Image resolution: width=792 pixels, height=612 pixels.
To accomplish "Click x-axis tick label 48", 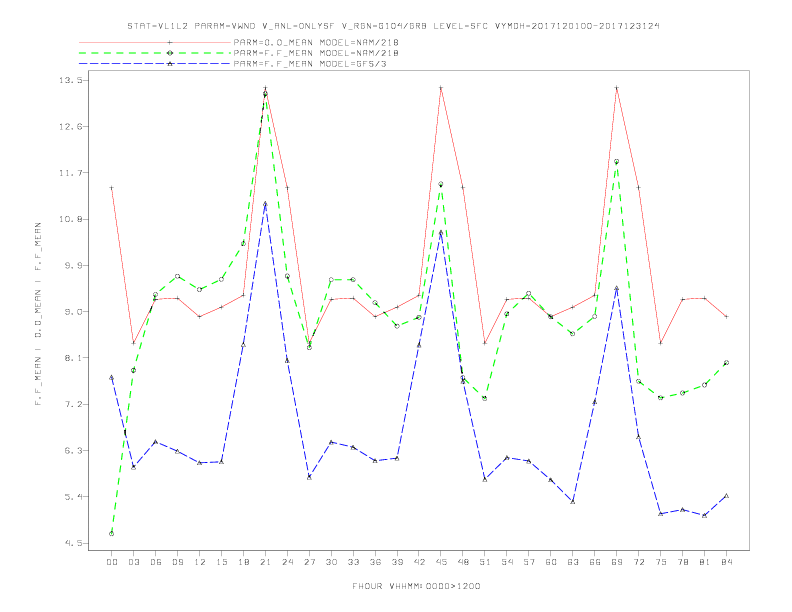I will click(x=463, y=562).
